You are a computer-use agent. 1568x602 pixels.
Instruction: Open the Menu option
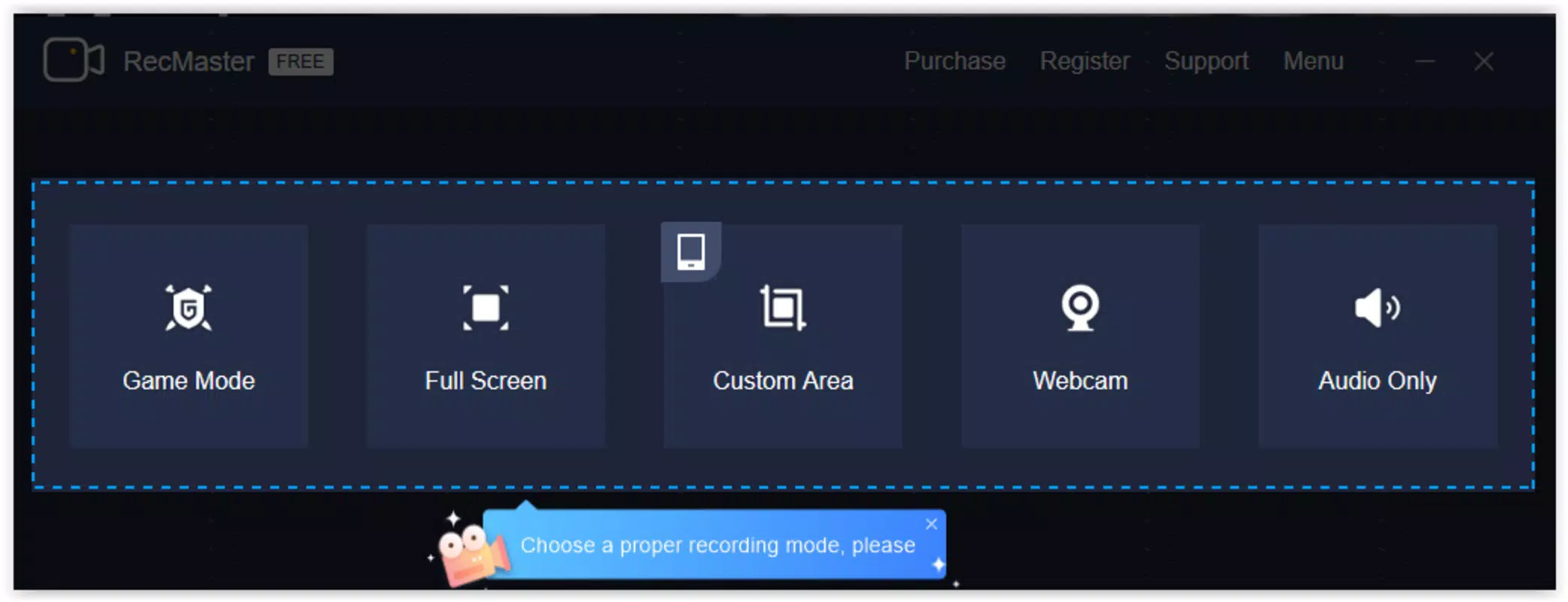[x=1314, y=61]
